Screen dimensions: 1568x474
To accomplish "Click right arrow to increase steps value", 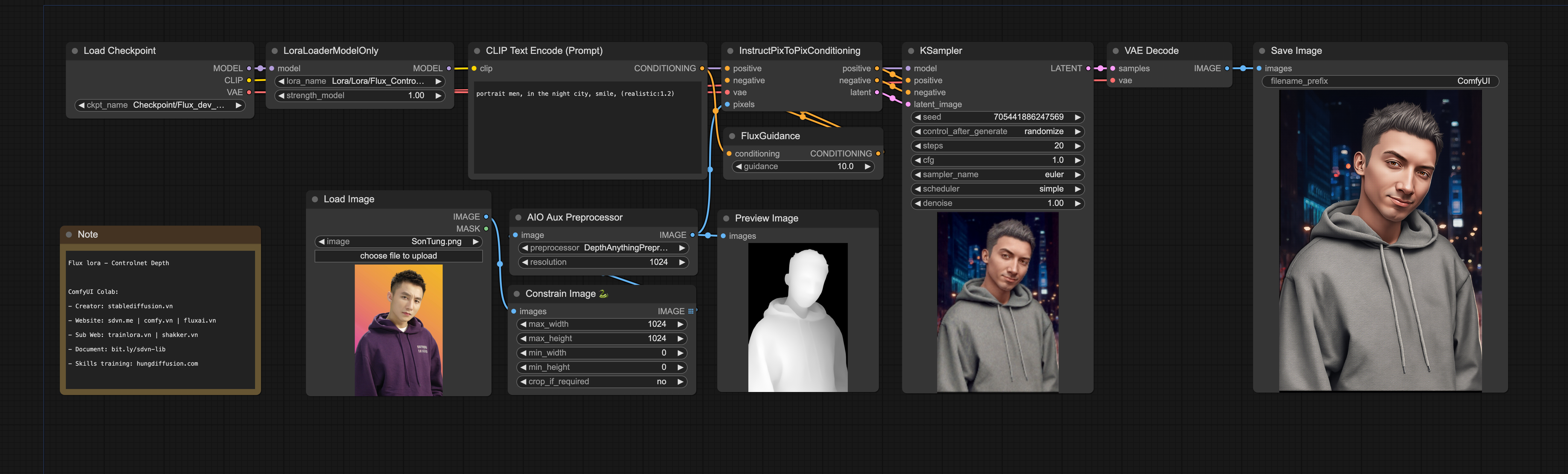I will click(1077, 146).
